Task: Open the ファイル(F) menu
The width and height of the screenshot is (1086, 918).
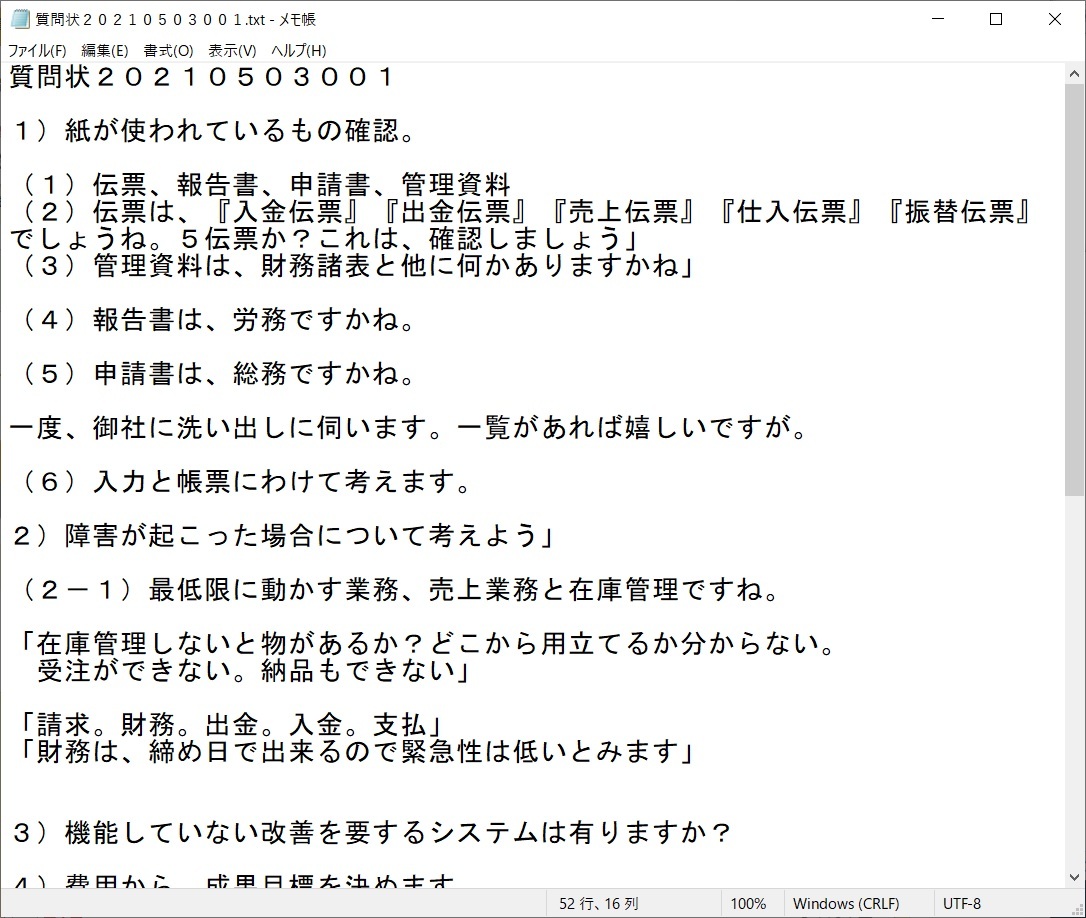Action: pos(37,51)
